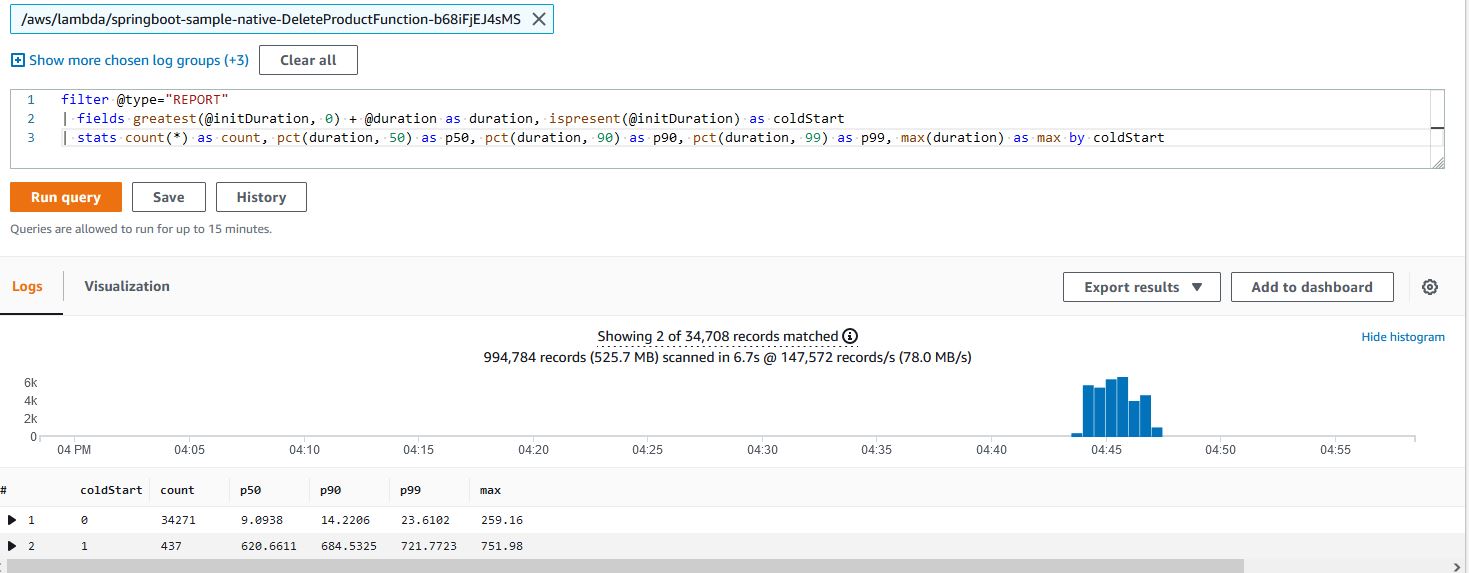Expand result row 1 with count 34271
This screenshot has width=1469, height=573.
(x=12, y=520)
